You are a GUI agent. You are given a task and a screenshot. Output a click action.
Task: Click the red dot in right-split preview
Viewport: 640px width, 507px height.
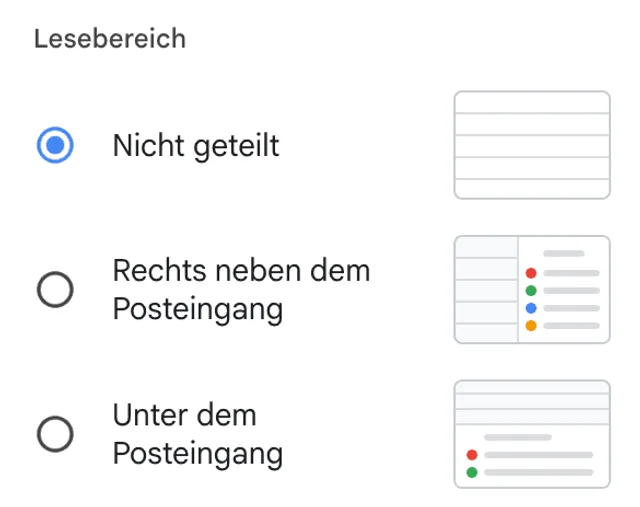pos(531,272)
